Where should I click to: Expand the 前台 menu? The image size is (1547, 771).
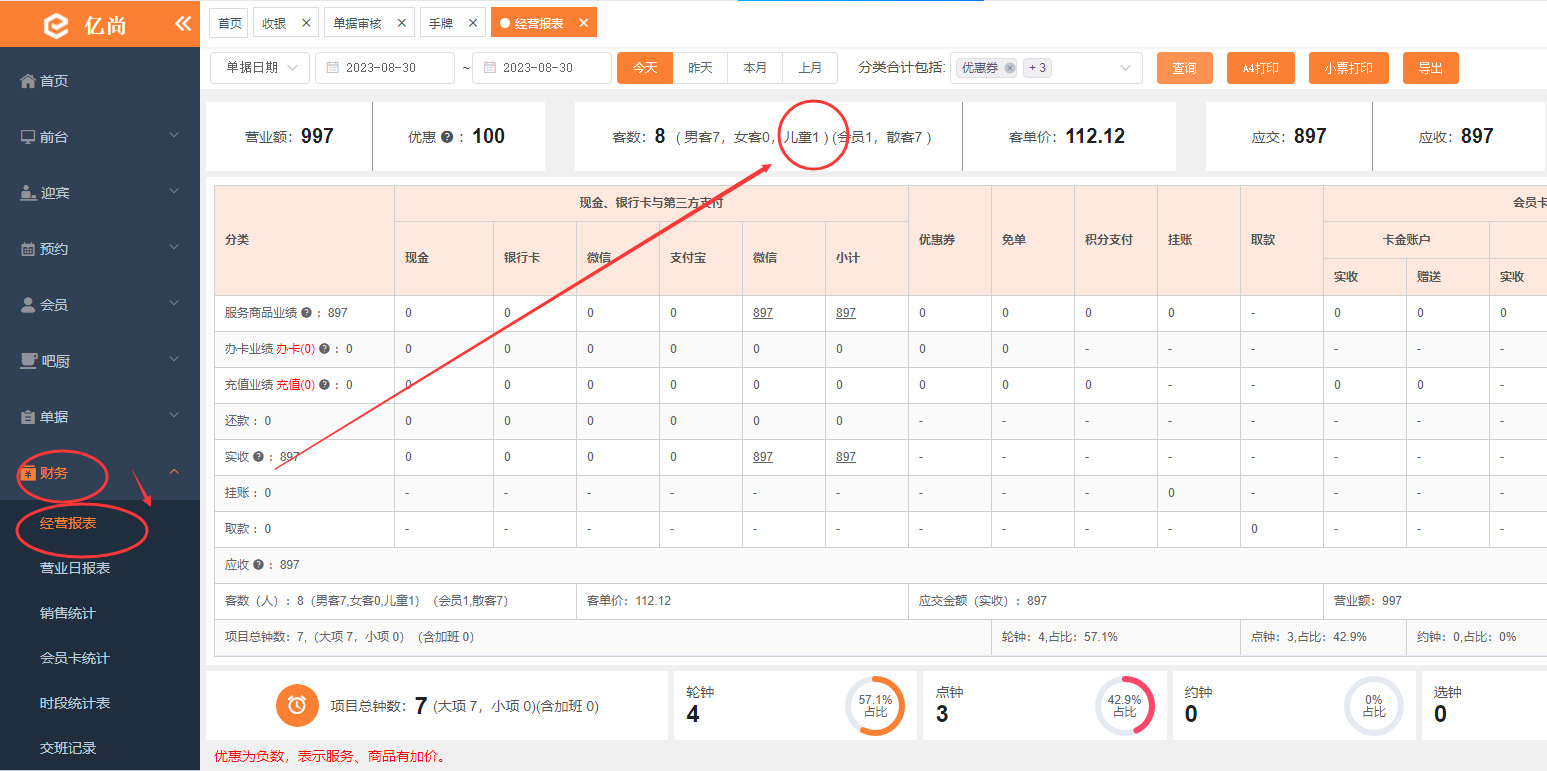tap(100, 137)
